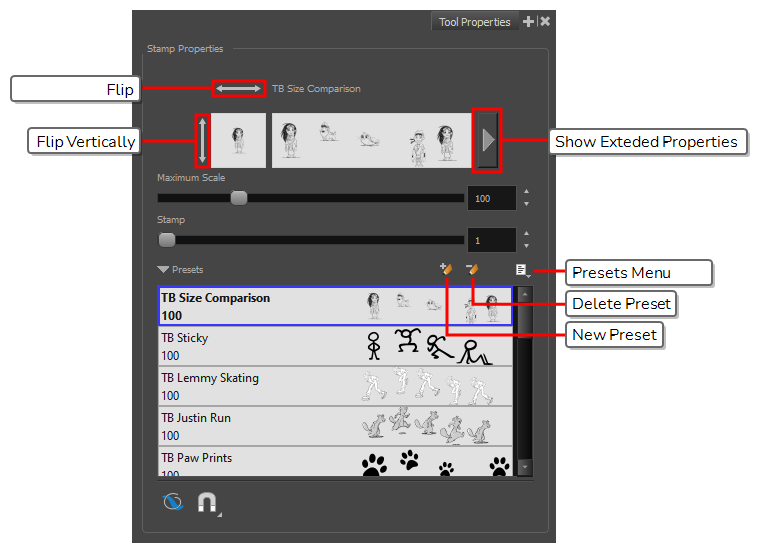Click the Stamp slider handle
The height and width of the screenshot is (553, 762).
pyautogui.click(x=167, y=240)
